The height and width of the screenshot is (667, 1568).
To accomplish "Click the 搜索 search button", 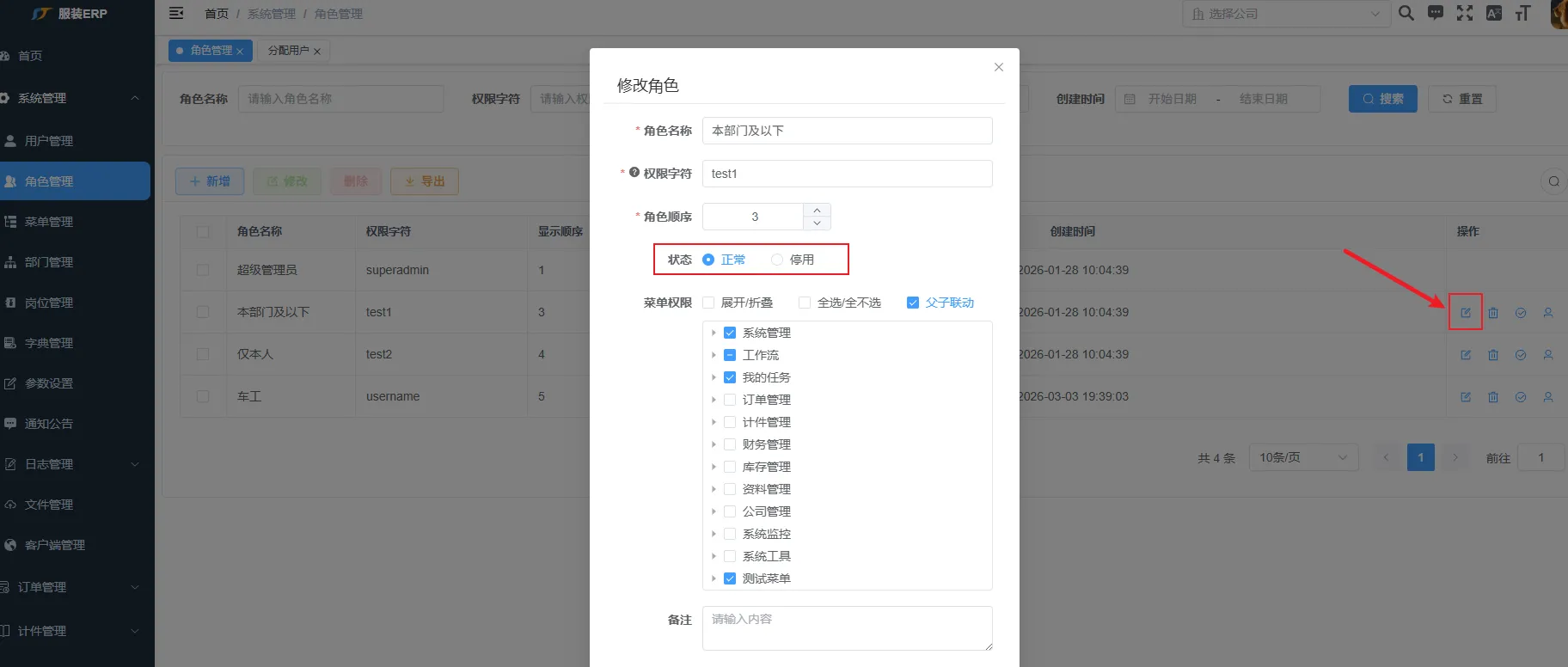I will [1382, 99].
